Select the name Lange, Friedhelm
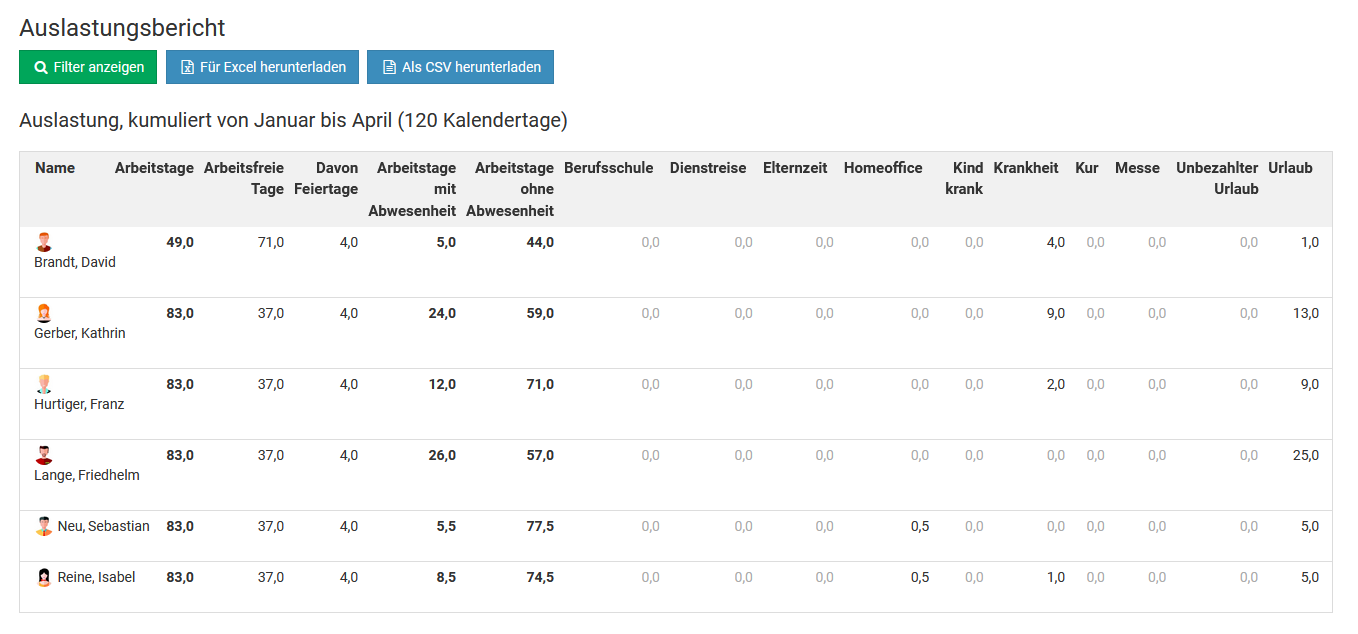The image size is (1358, 634). click(x=87, y=475)
